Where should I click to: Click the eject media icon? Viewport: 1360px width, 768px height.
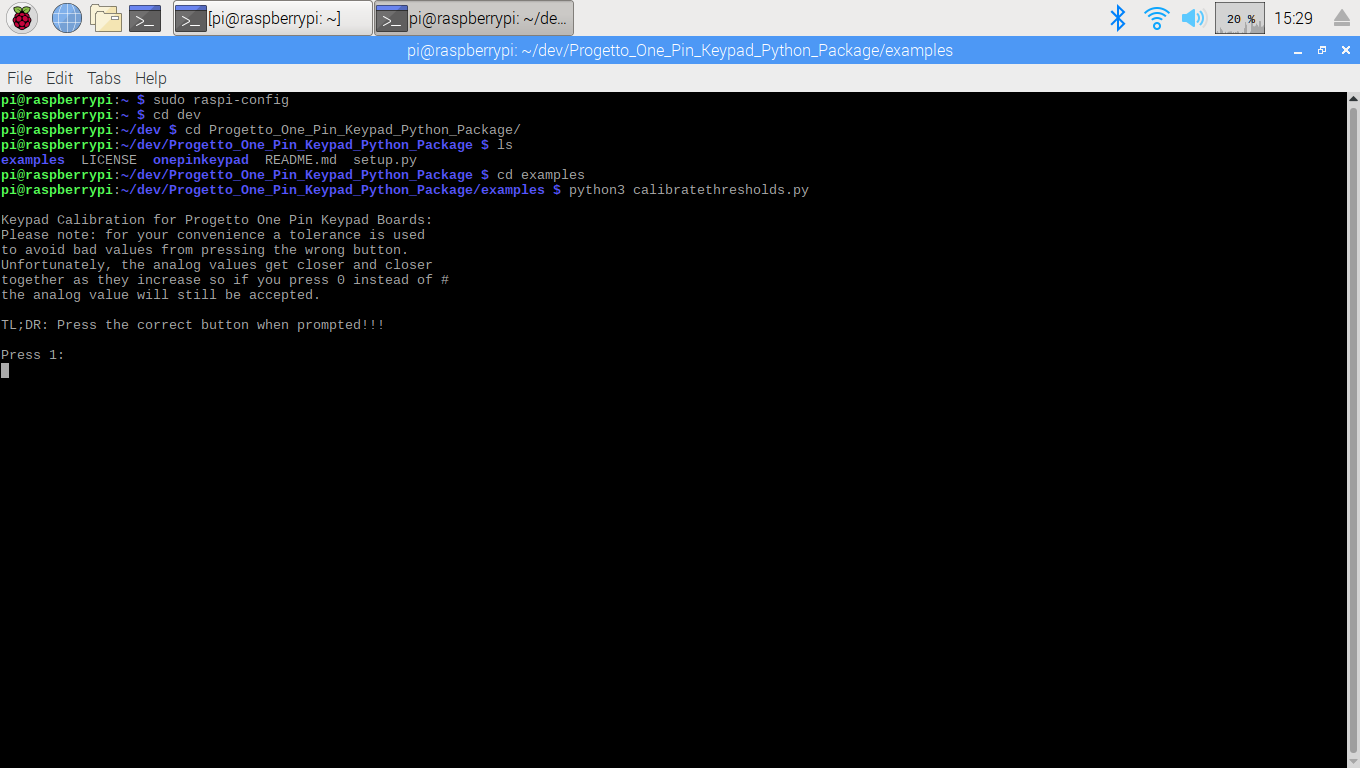pos(1342,18)
